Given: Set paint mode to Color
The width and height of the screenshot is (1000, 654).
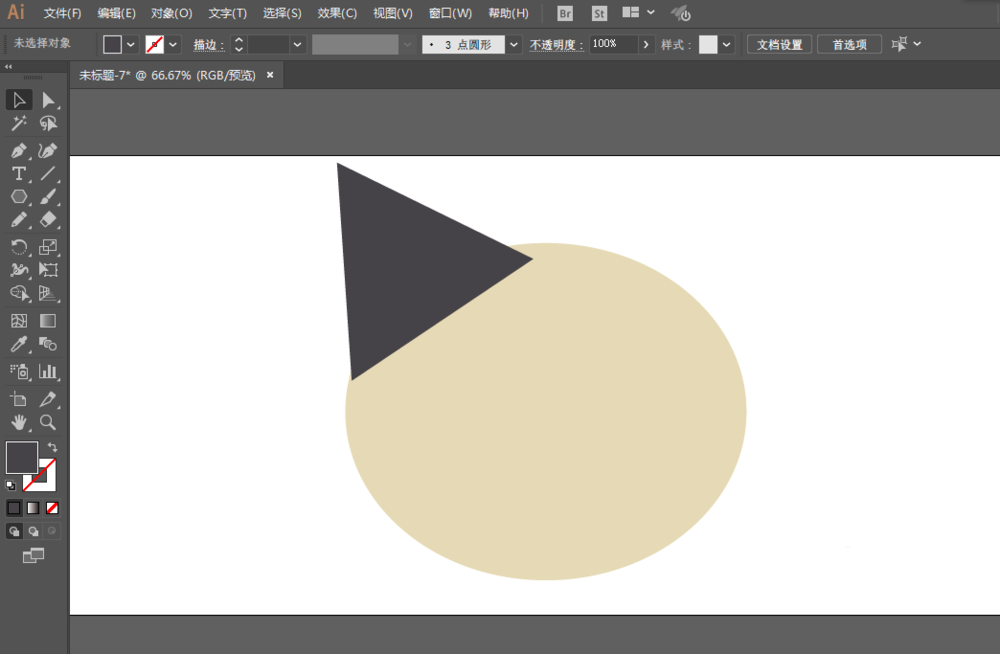Looking at the screenshot, I should pyautogui.click(x=14, y=508).
